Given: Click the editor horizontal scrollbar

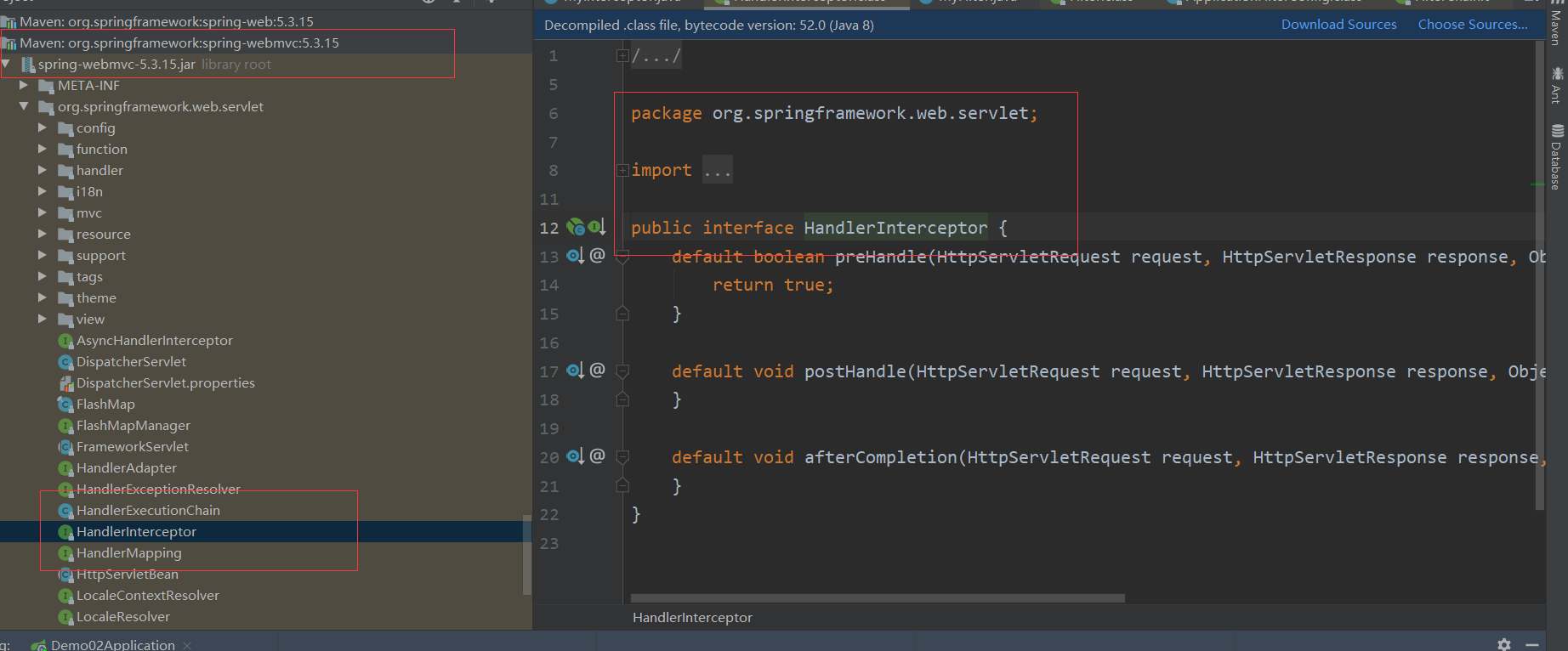Looking at the screenshot, I should point(878,597).
